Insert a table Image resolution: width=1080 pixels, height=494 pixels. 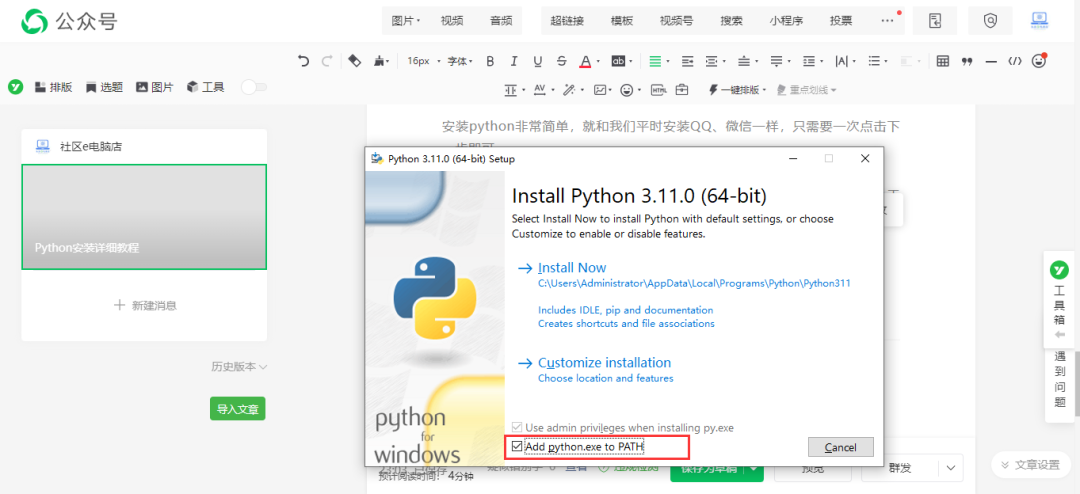[943, 61]
